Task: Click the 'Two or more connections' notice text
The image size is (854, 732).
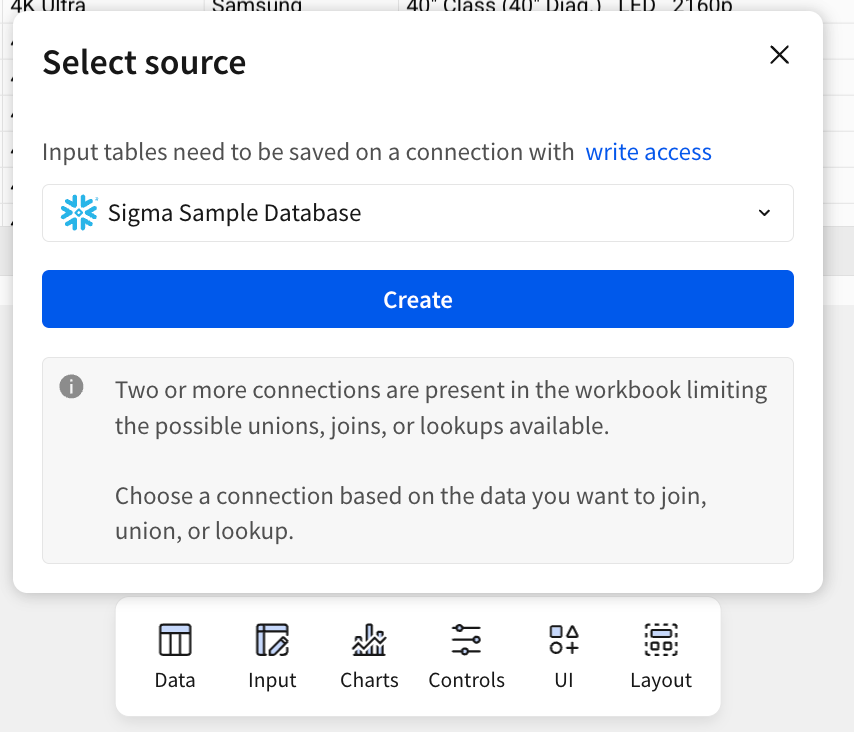Action: tap(441, 408)
